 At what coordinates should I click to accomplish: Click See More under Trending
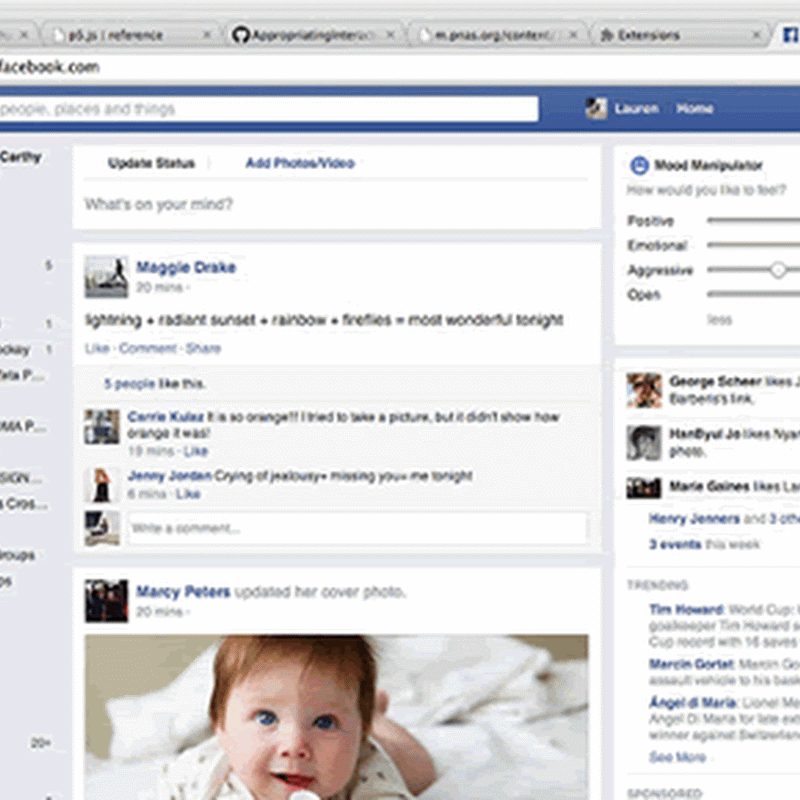[x=678, y=757]
